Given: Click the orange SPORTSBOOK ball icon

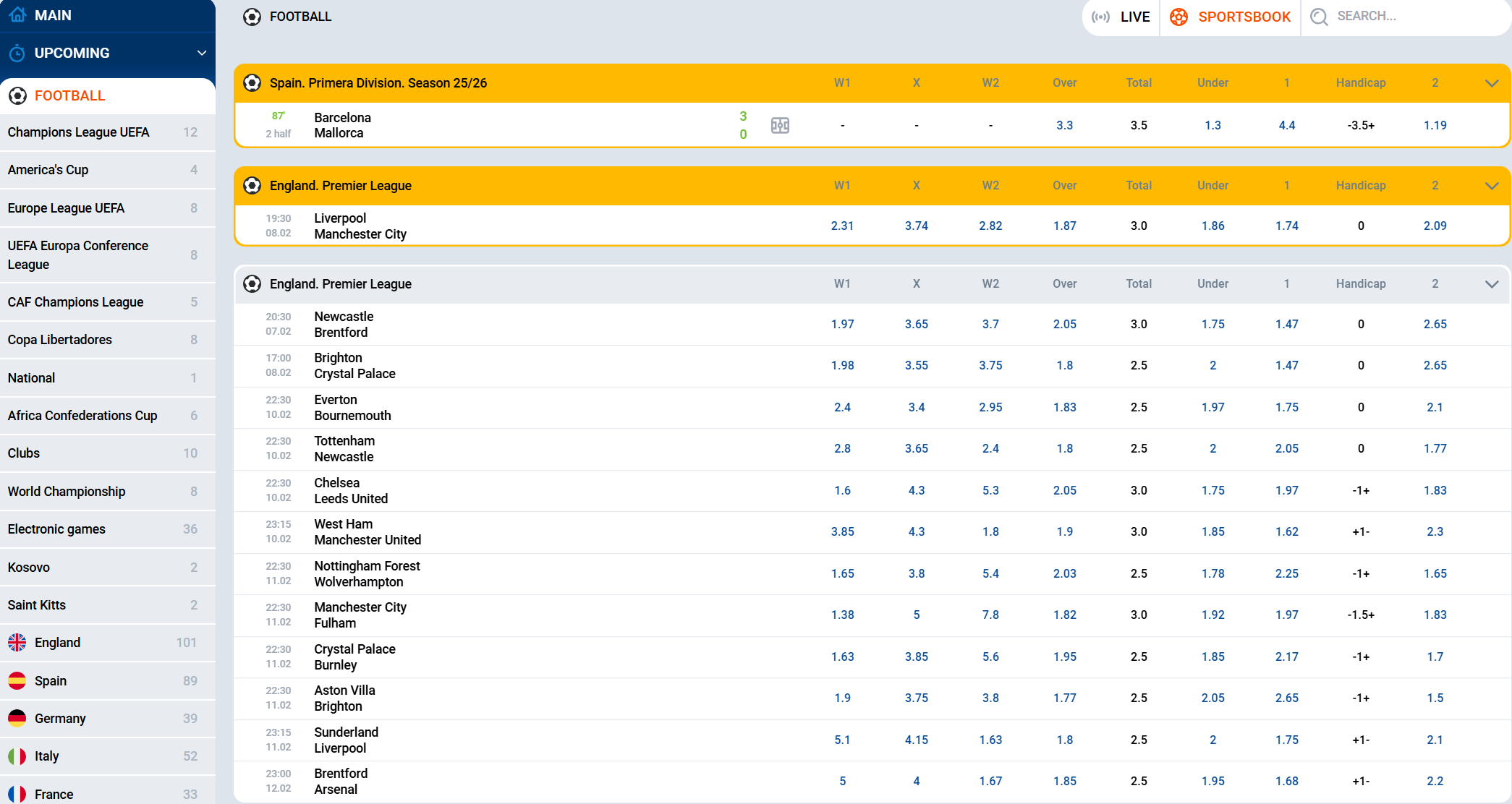Looking at the screenshot, I should point(1178,17).
